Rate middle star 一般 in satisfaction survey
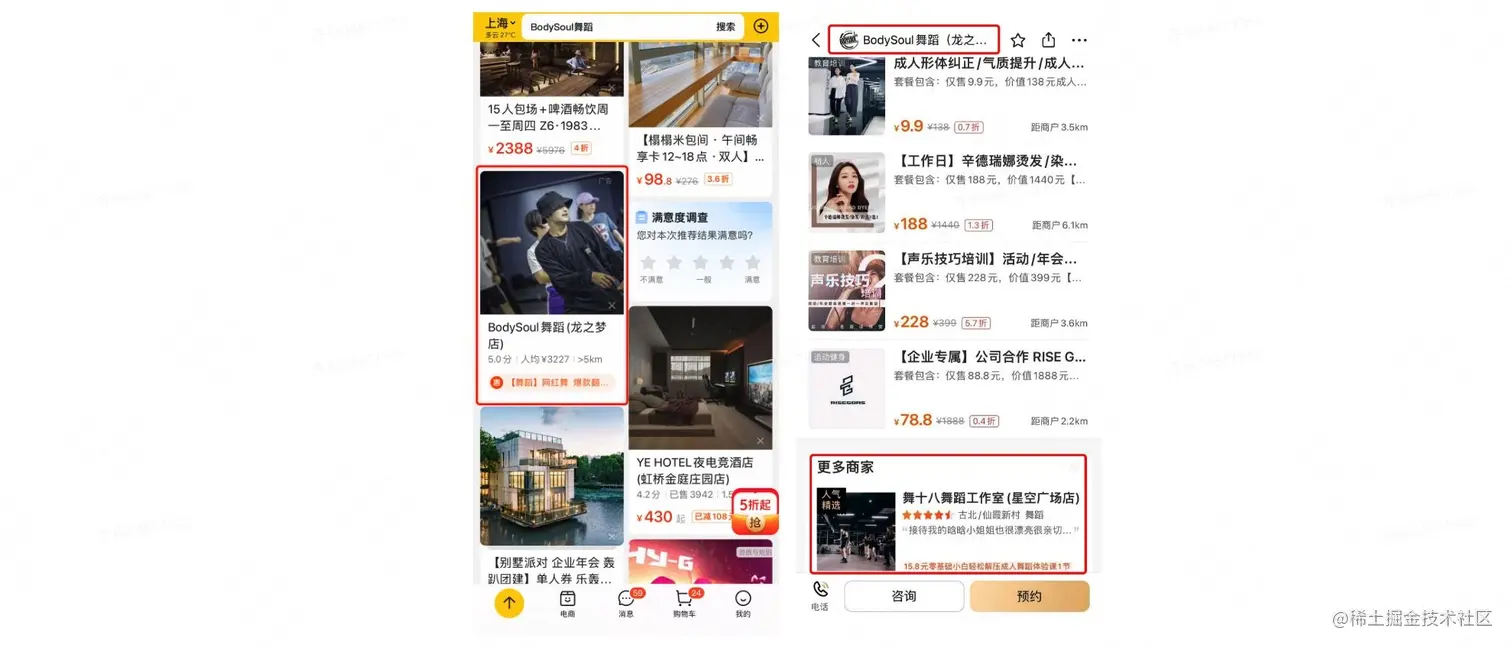1512x648 pixels. coord(700,263)
